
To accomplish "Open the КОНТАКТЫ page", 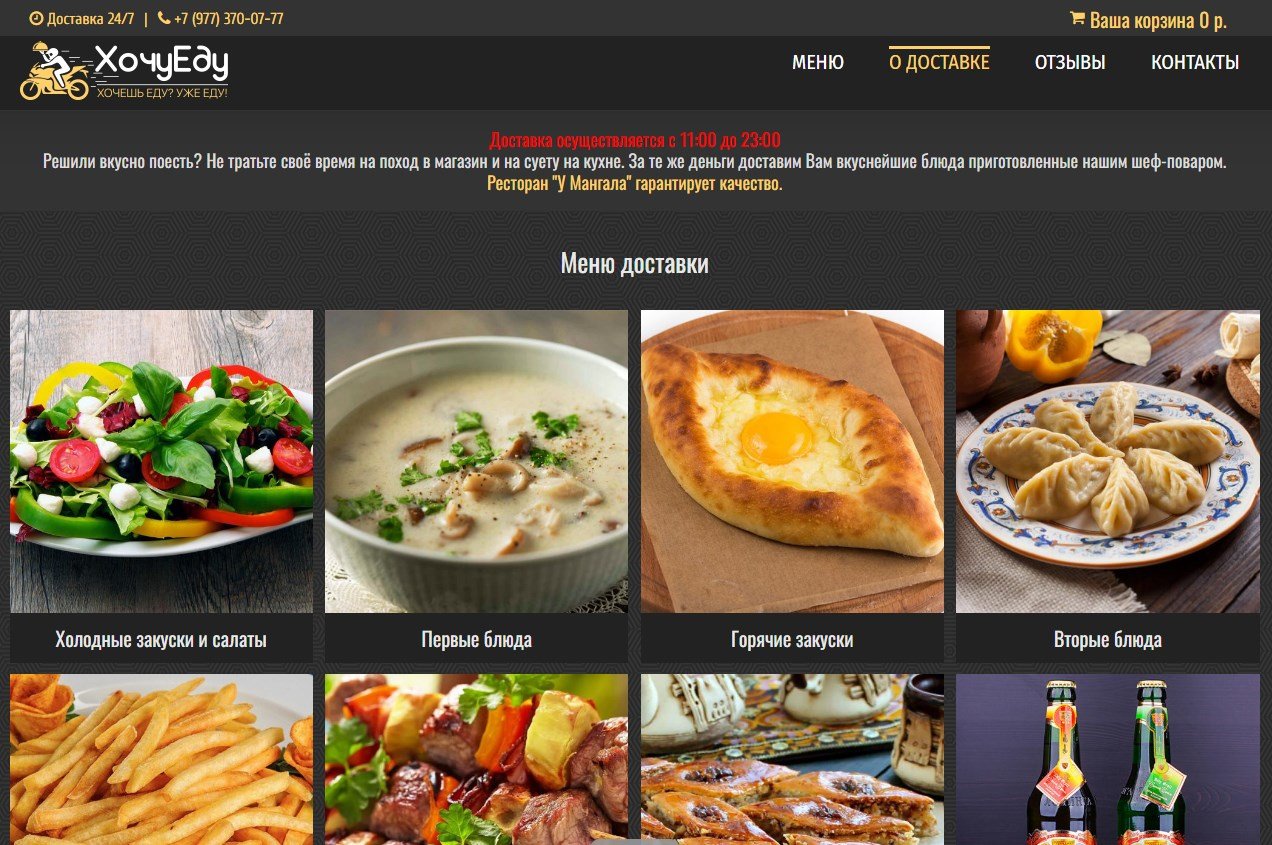I will point(1195,62).
